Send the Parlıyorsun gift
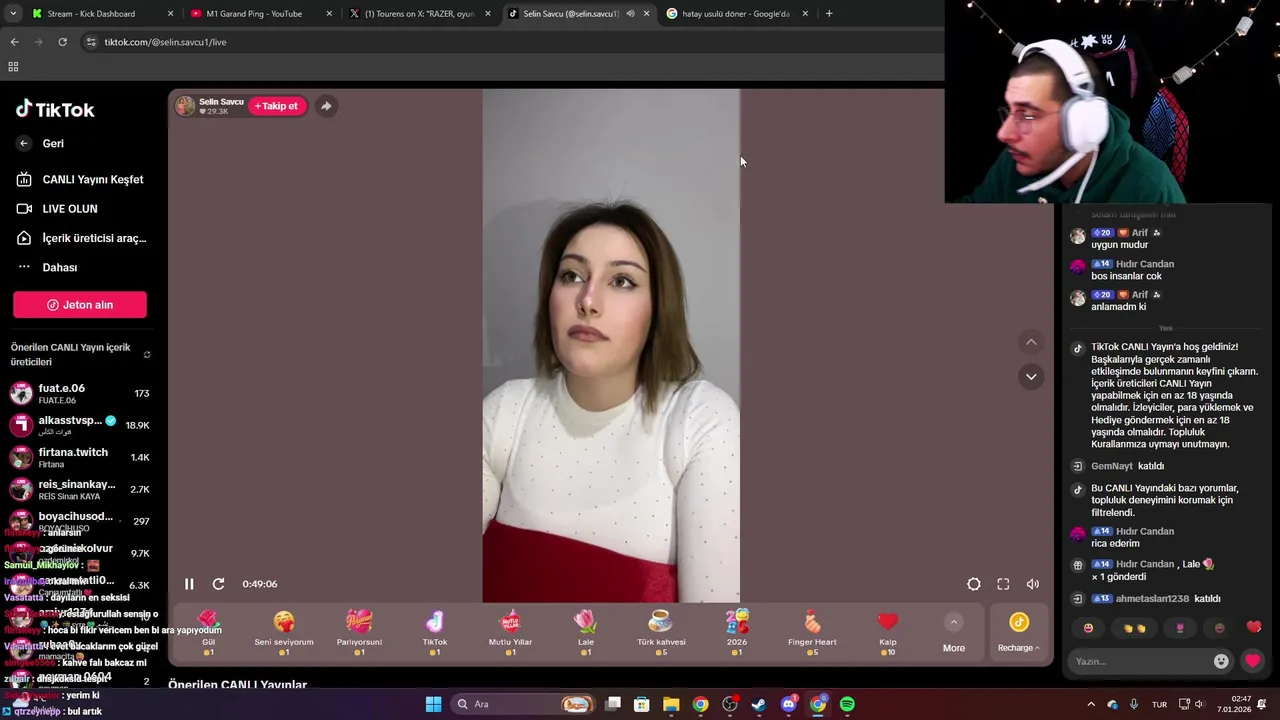 tap(359, 632)
